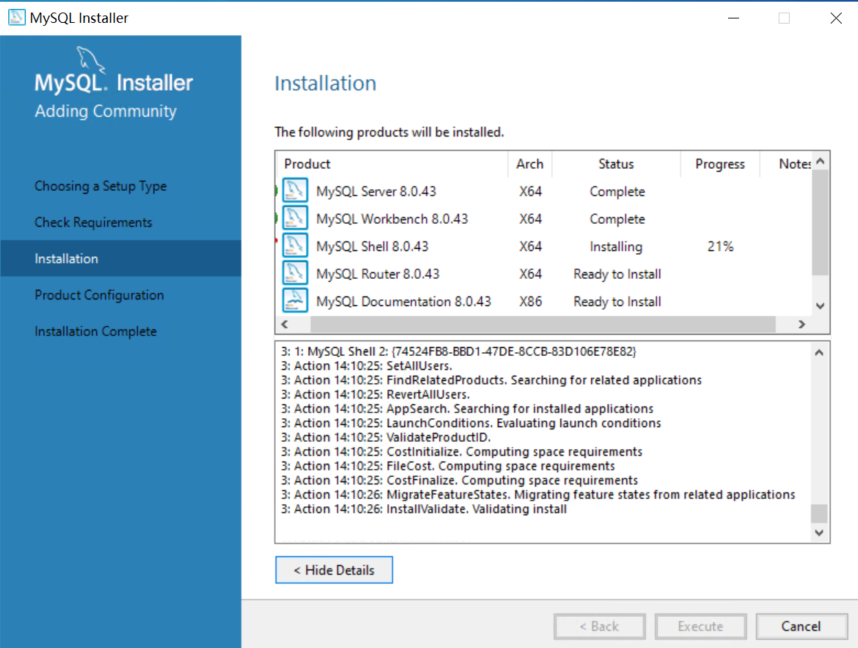Select the MySQL Router 8.0.43 row text
The image size is (858, 648).
click(x=378, y=274)
